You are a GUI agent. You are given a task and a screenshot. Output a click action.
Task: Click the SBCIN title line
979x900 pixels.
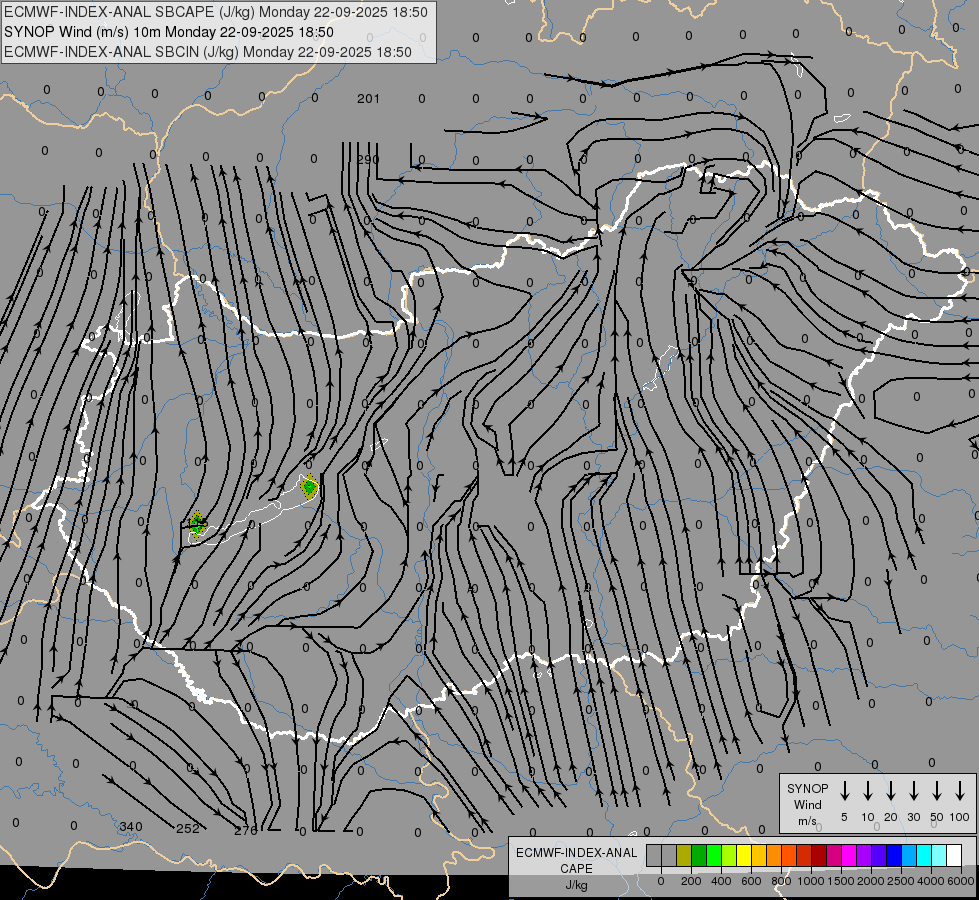pos(208,52)
